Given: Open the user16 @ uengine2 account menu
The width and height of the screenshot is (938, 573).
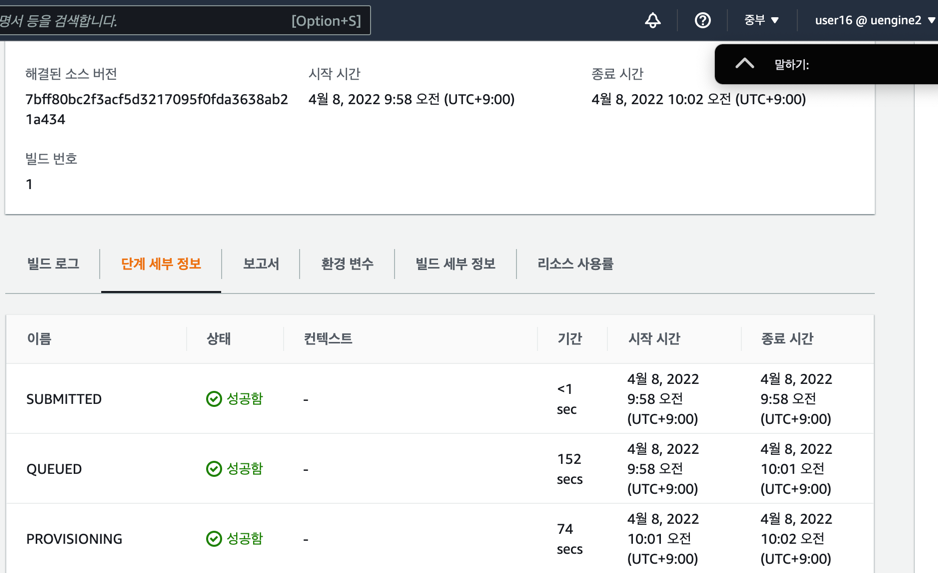Looking at the screenshot, I should pos(875,20).
